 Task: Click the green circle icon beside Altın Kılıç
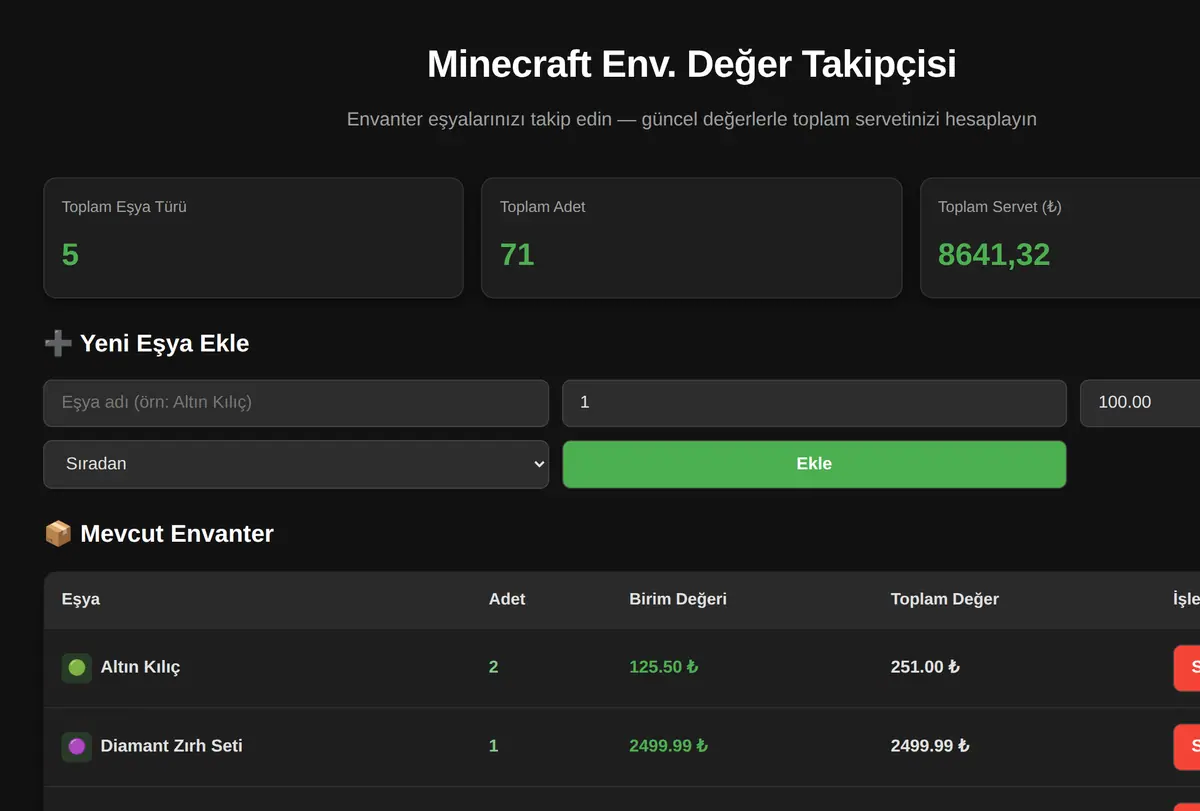pos(77,668)
